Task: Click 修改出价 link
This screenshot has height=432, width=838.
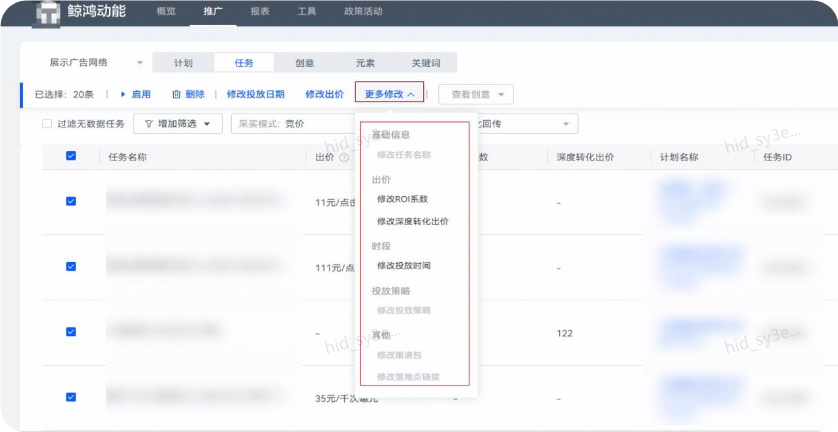Action: click(x=324, y=94)
